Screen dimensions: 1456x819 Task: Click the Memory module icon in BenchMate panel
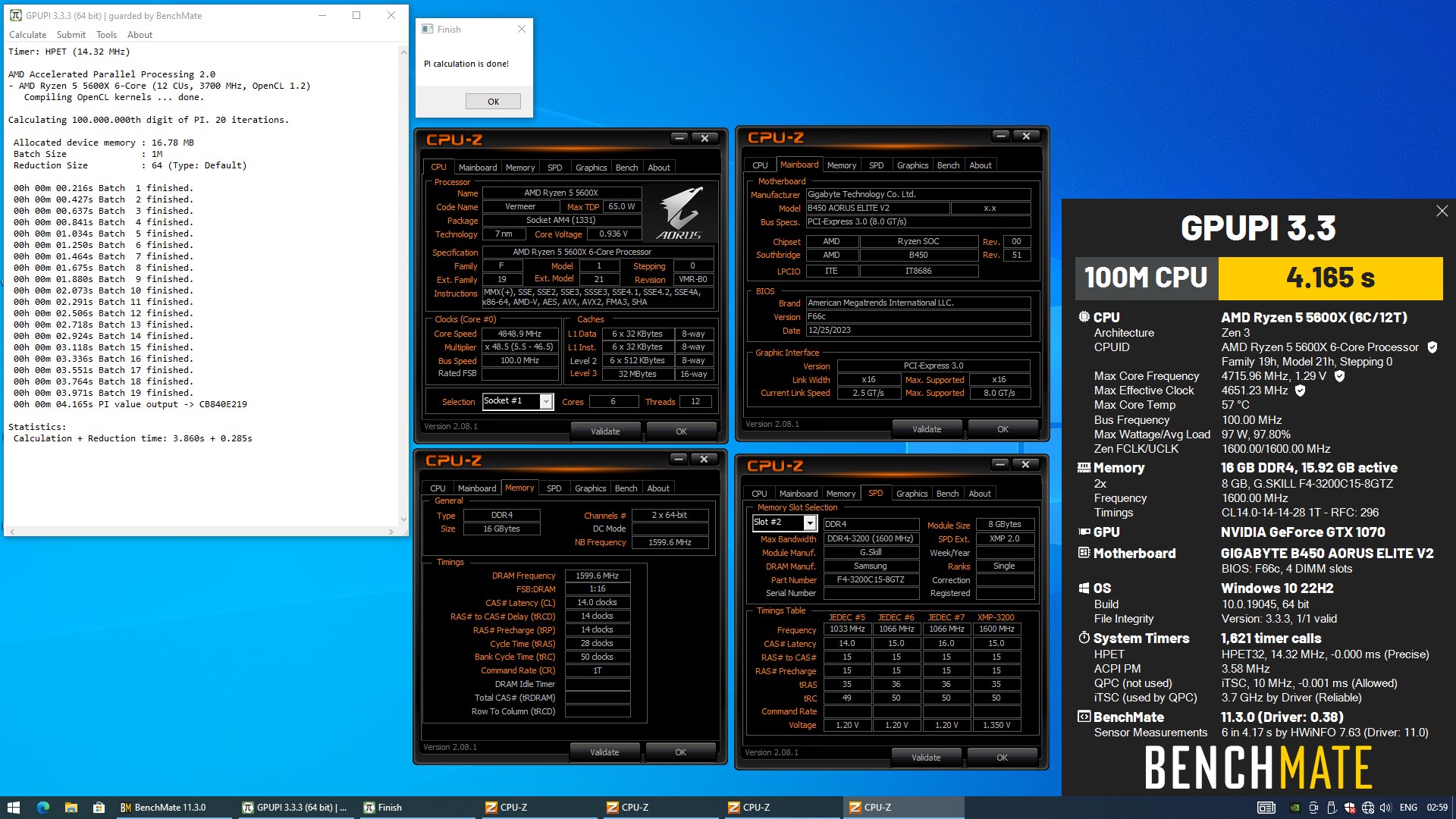pyautogui.click(x=1084, y=468)
